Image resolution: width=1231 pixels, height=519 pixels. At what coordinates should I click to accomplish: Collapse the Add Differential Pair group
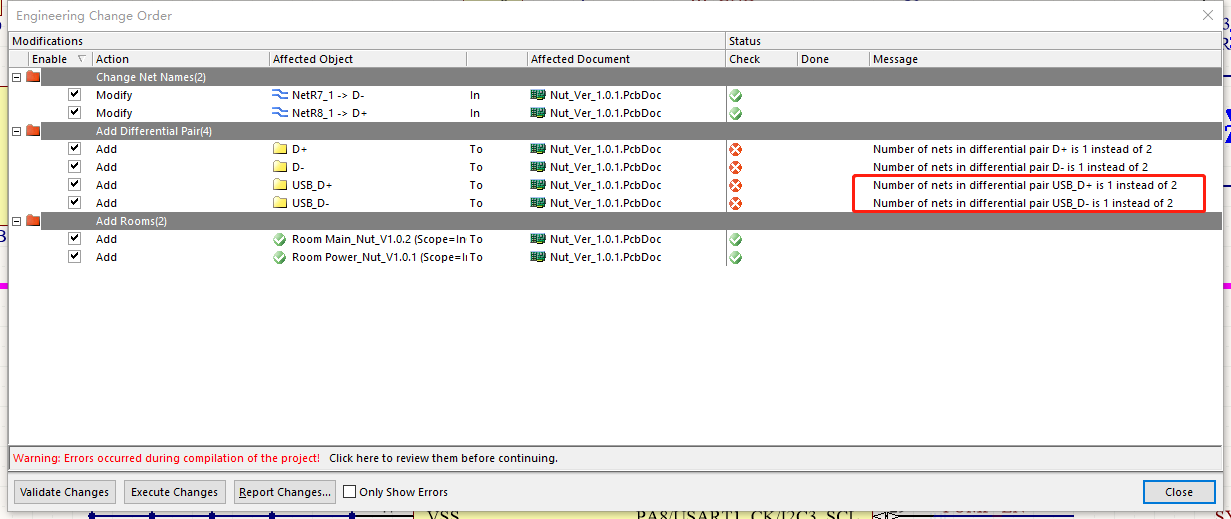(17, 131)
